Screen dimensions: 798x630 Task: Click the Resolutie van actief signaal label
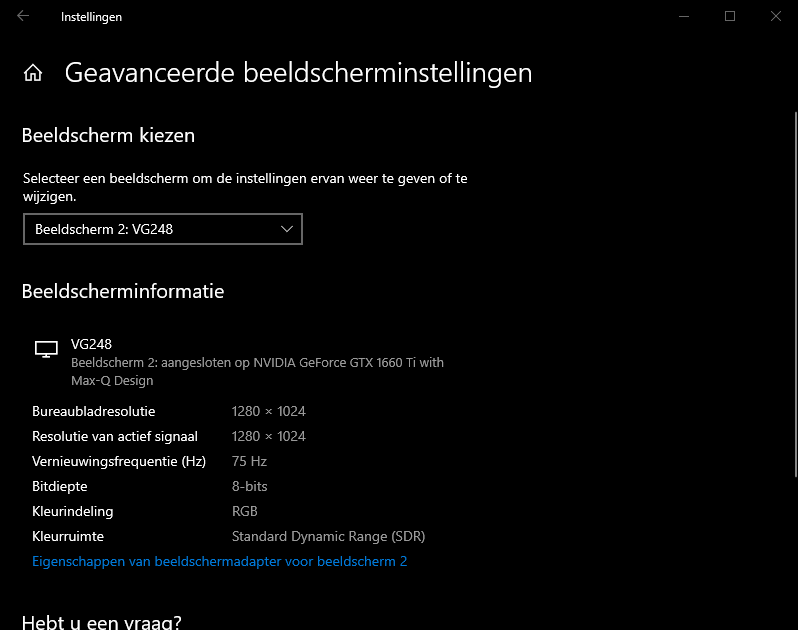[115, 437]
